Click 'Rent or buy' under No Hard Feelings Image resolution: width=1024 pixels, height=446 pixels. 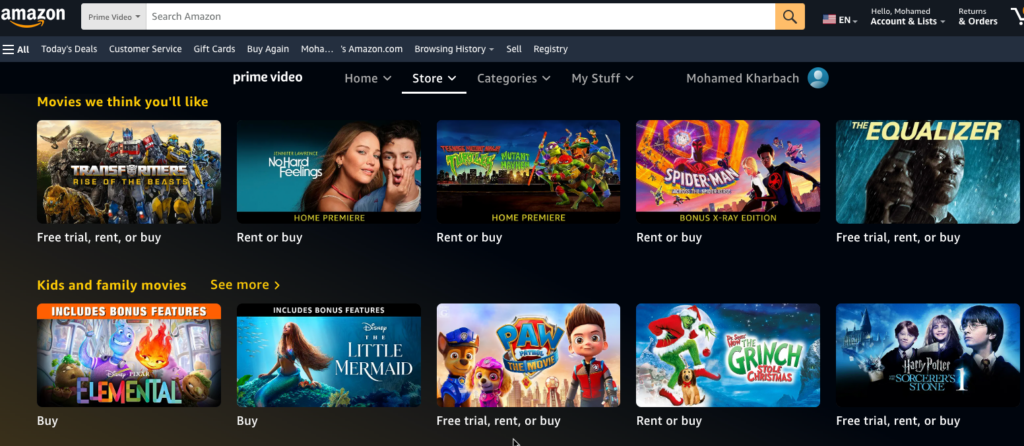[270, 237]
